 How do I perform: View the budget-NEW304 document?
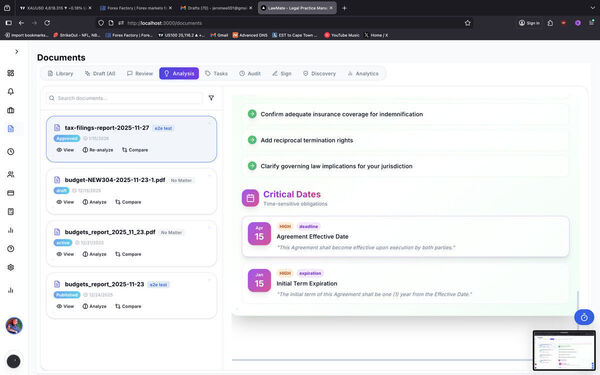[65, 202]
